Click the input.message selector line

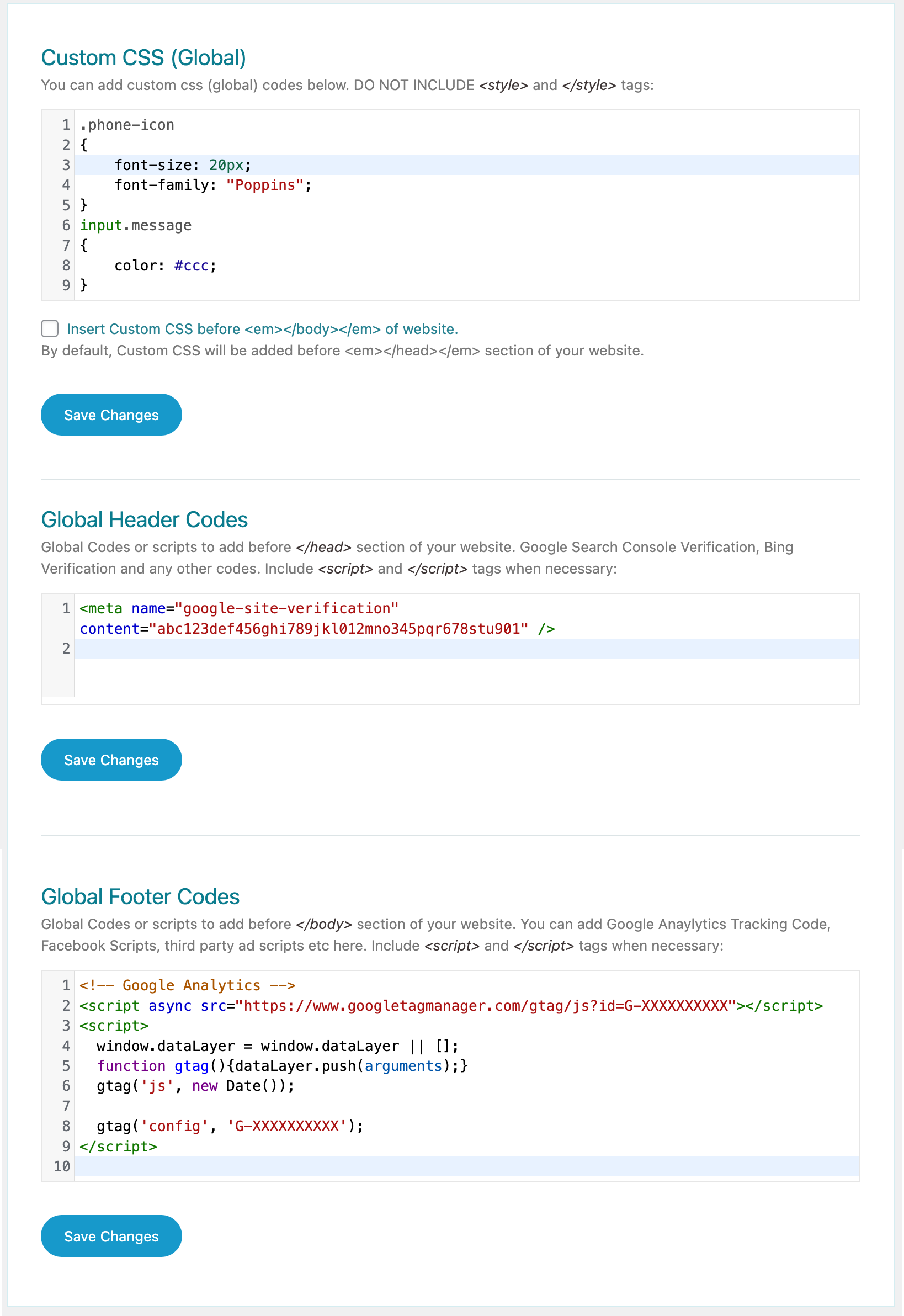pos(136,225)
